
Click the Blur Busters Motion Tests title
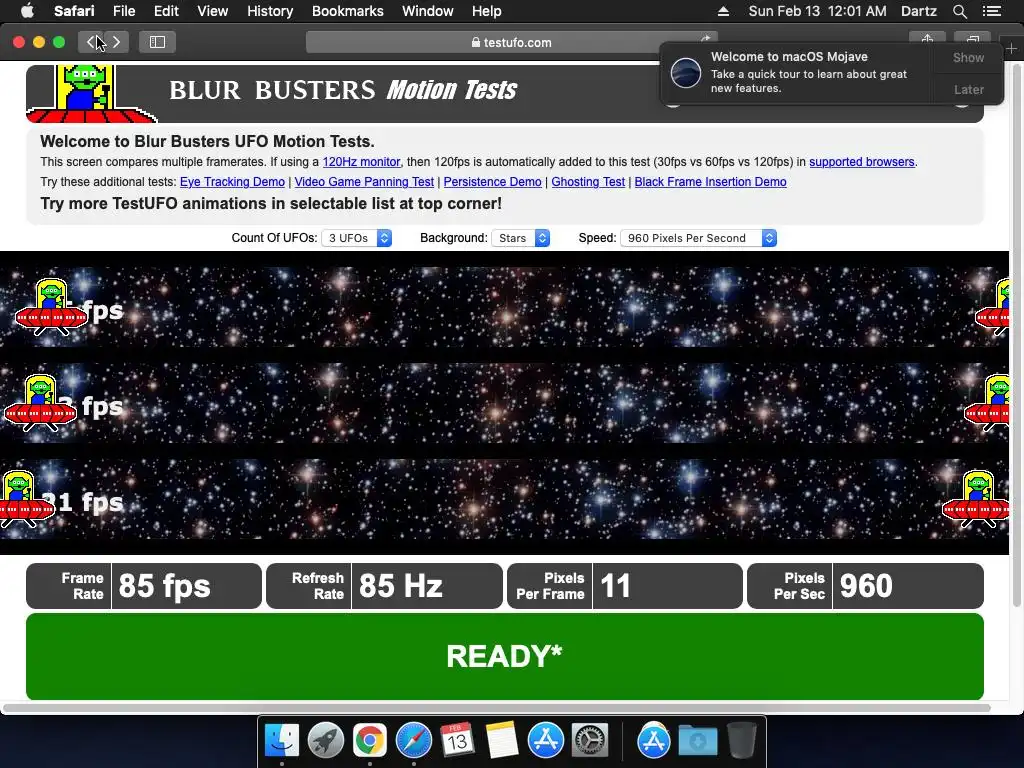point(343,90)
